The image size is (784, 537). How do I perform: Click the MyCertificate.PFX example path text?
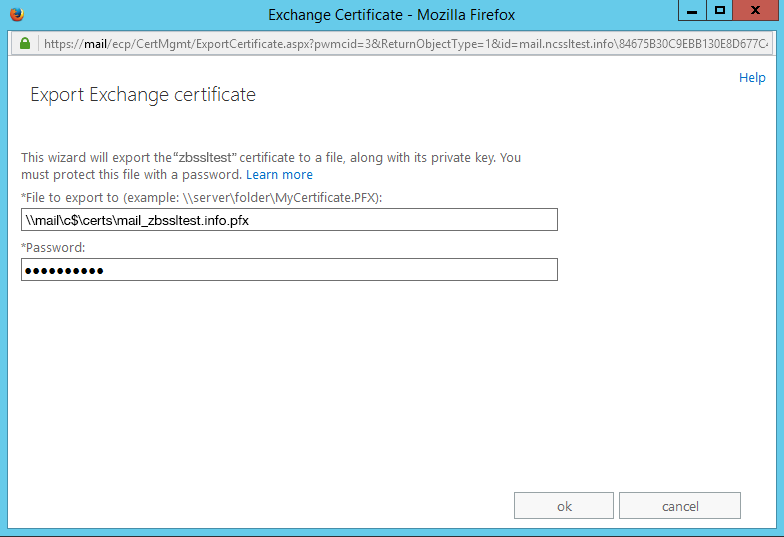point(325,198)
